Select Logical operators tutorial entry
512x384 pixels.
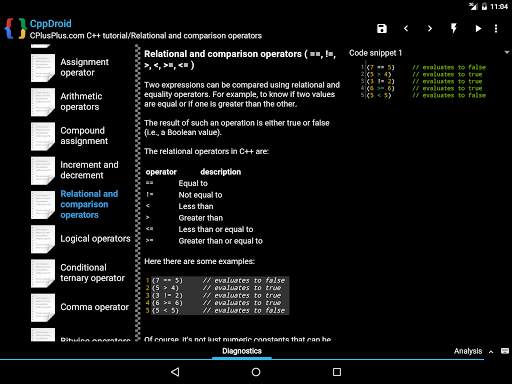(95, 239)
